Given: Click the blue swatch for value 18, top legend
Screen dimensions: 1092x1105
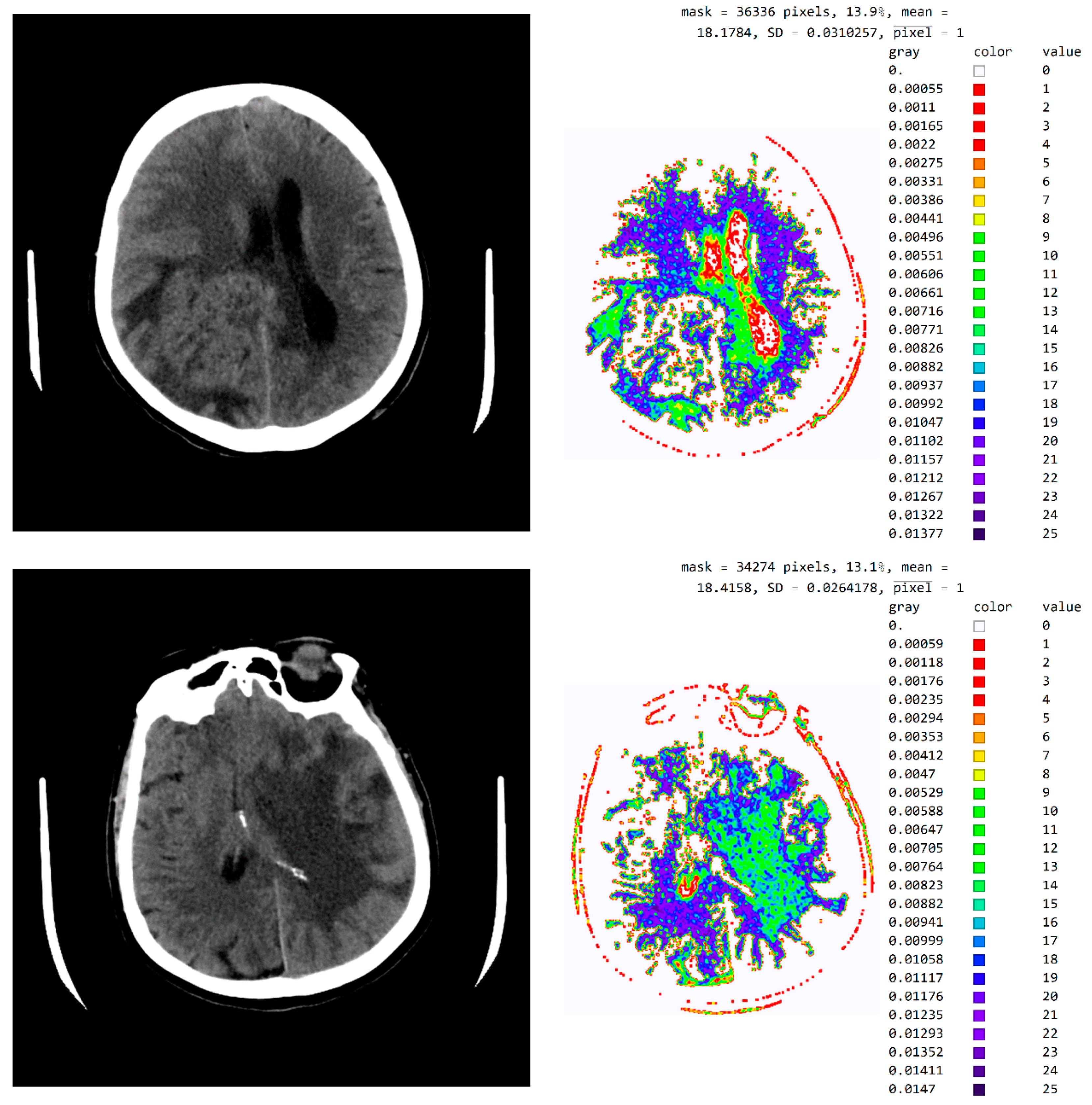Looking at the screenshot, I should click(979, 404).
